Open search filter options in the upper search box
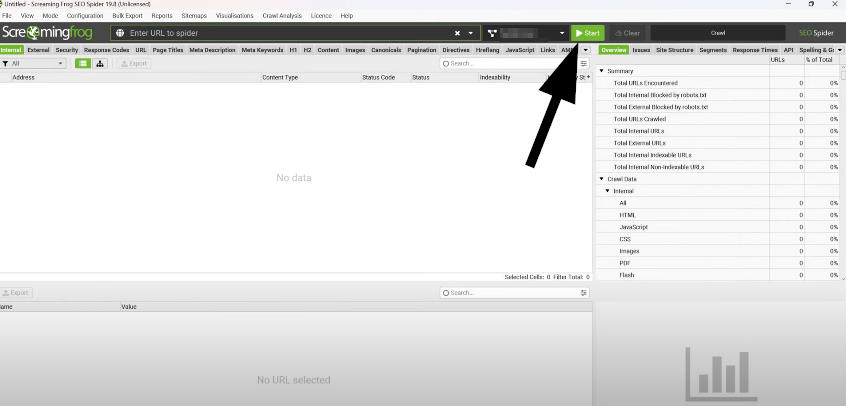 tap(583, 64)
